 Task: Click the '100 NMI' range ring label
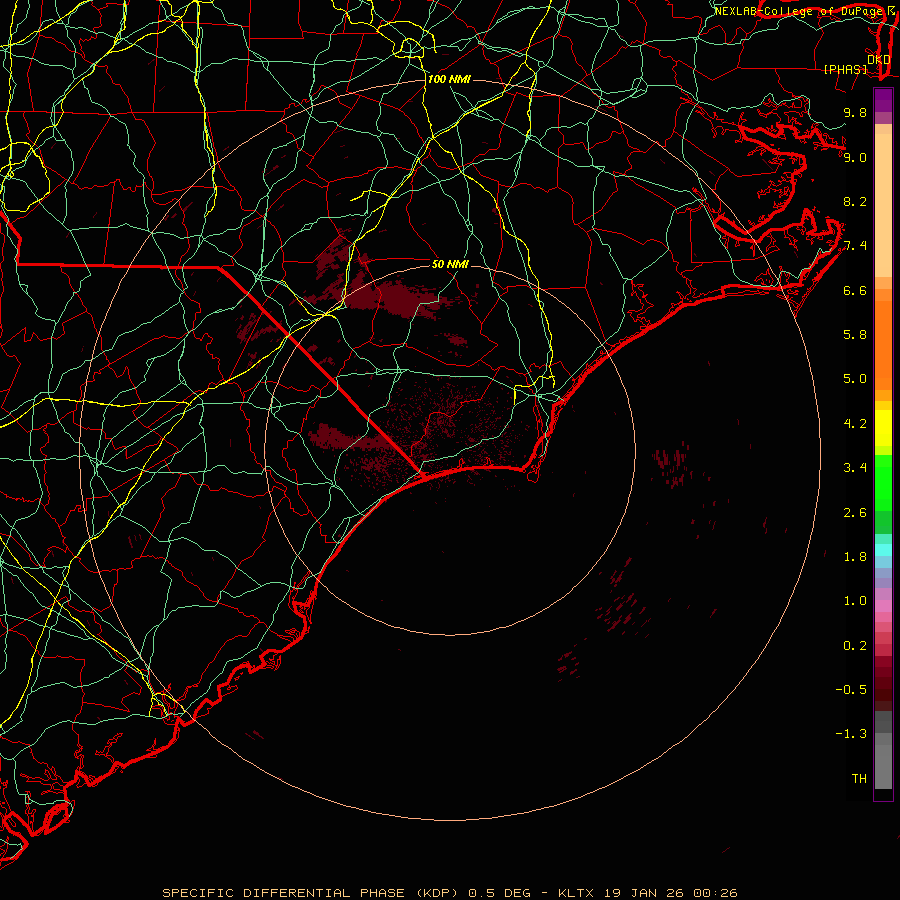tap(449, 79)
